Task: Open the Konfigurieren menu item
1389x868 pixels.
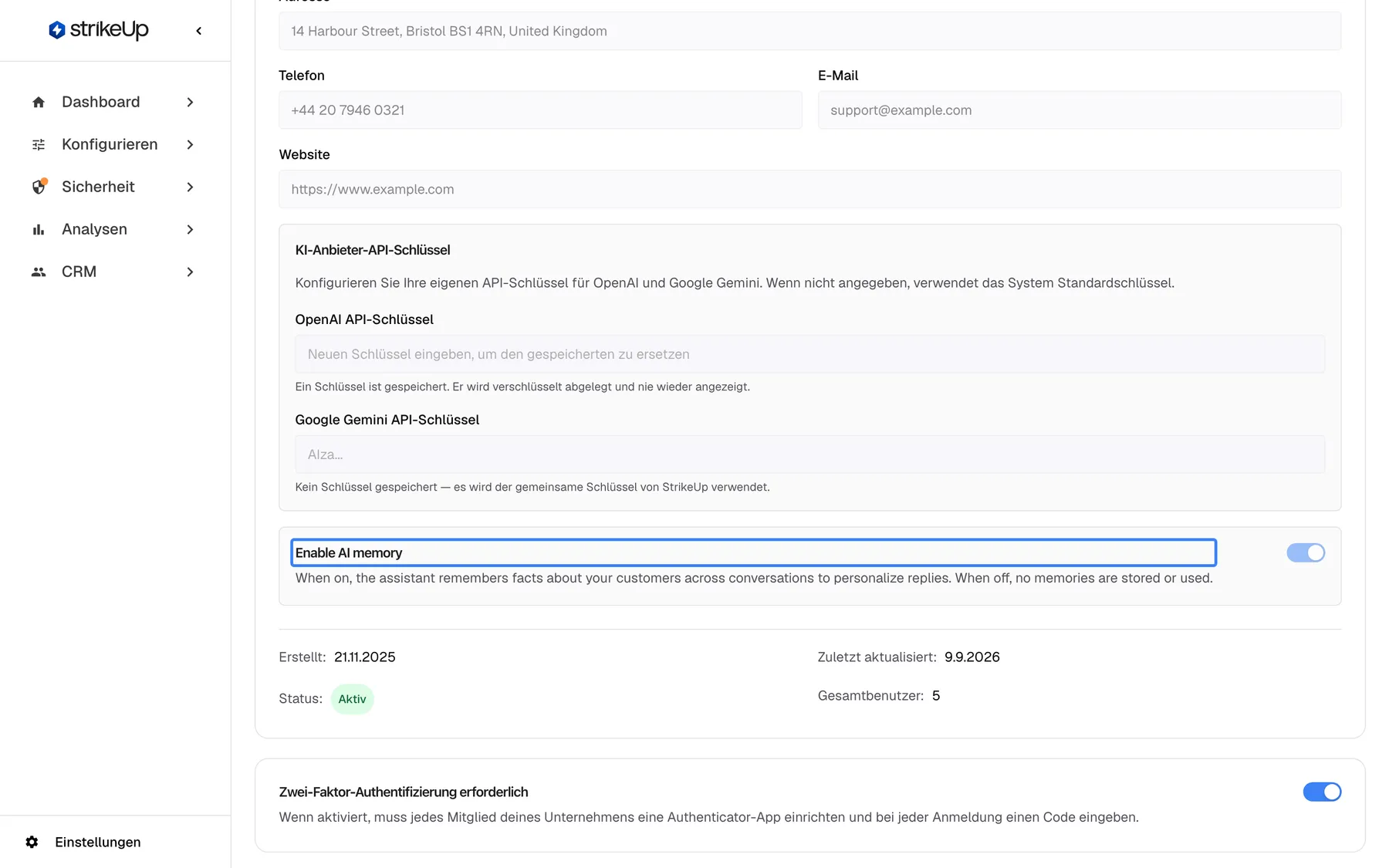Action: [x=115, y=144]
